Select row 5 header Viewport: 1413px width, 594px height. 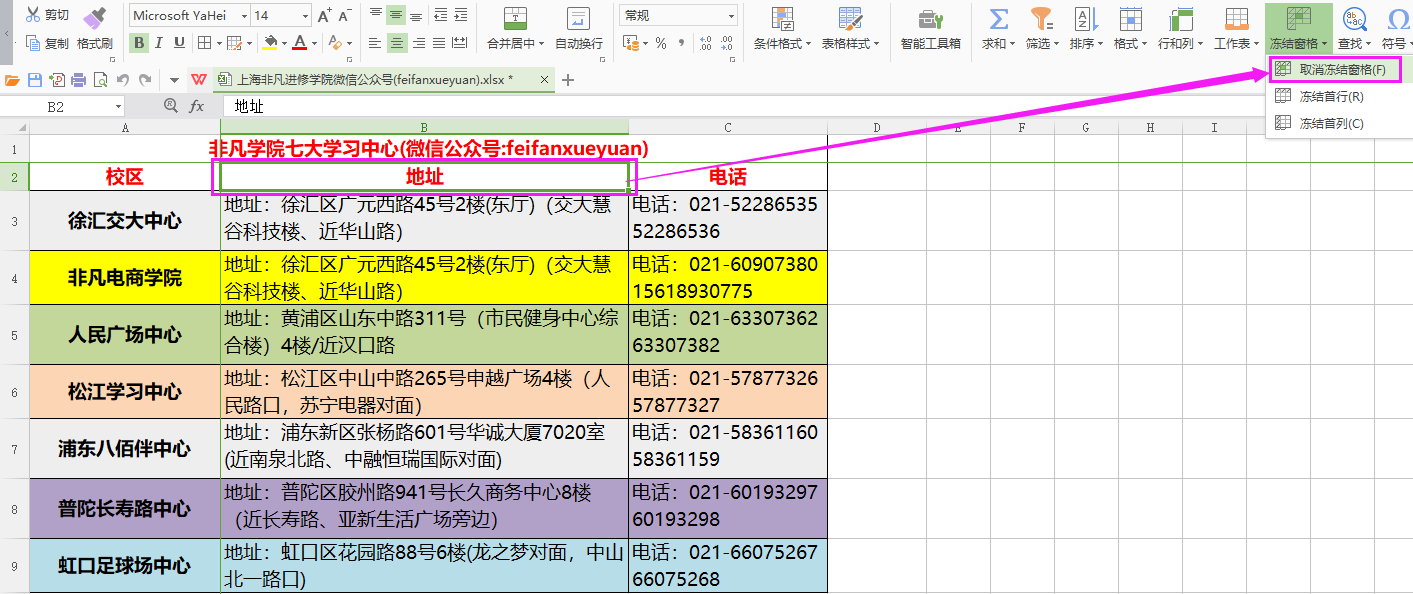[14, 335]
